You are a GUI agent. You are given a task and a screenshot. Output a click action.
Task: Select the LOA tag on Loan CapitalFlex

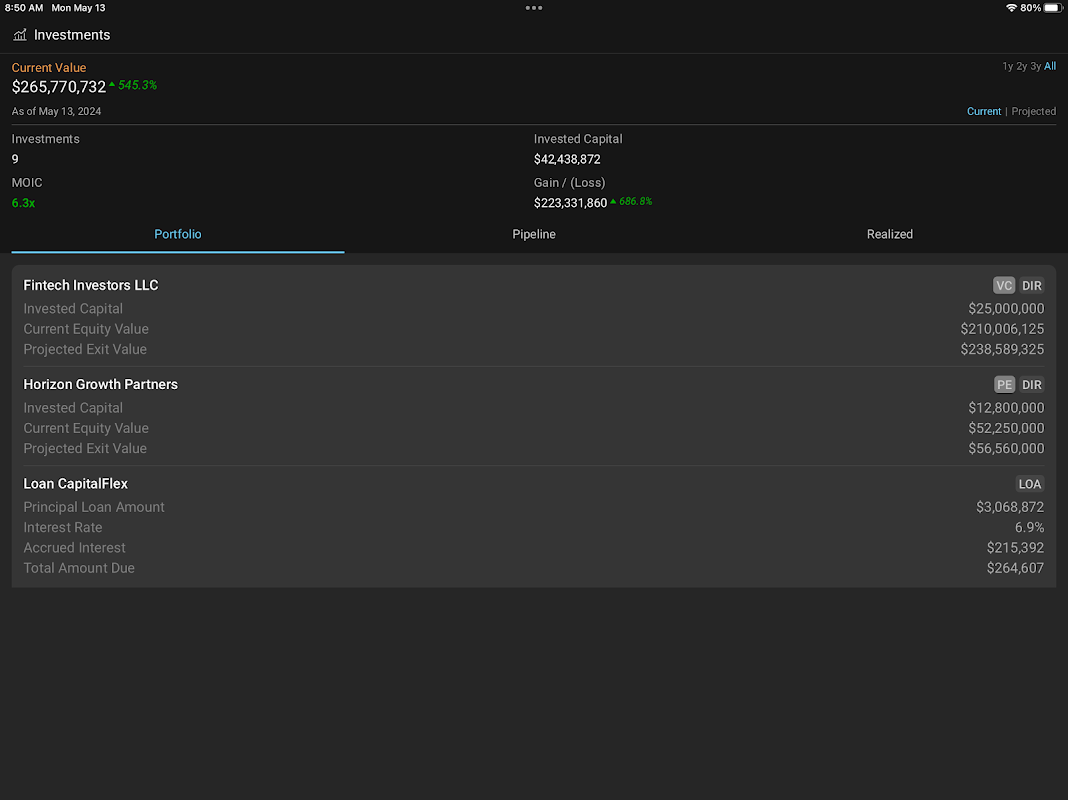point(1029,484)
